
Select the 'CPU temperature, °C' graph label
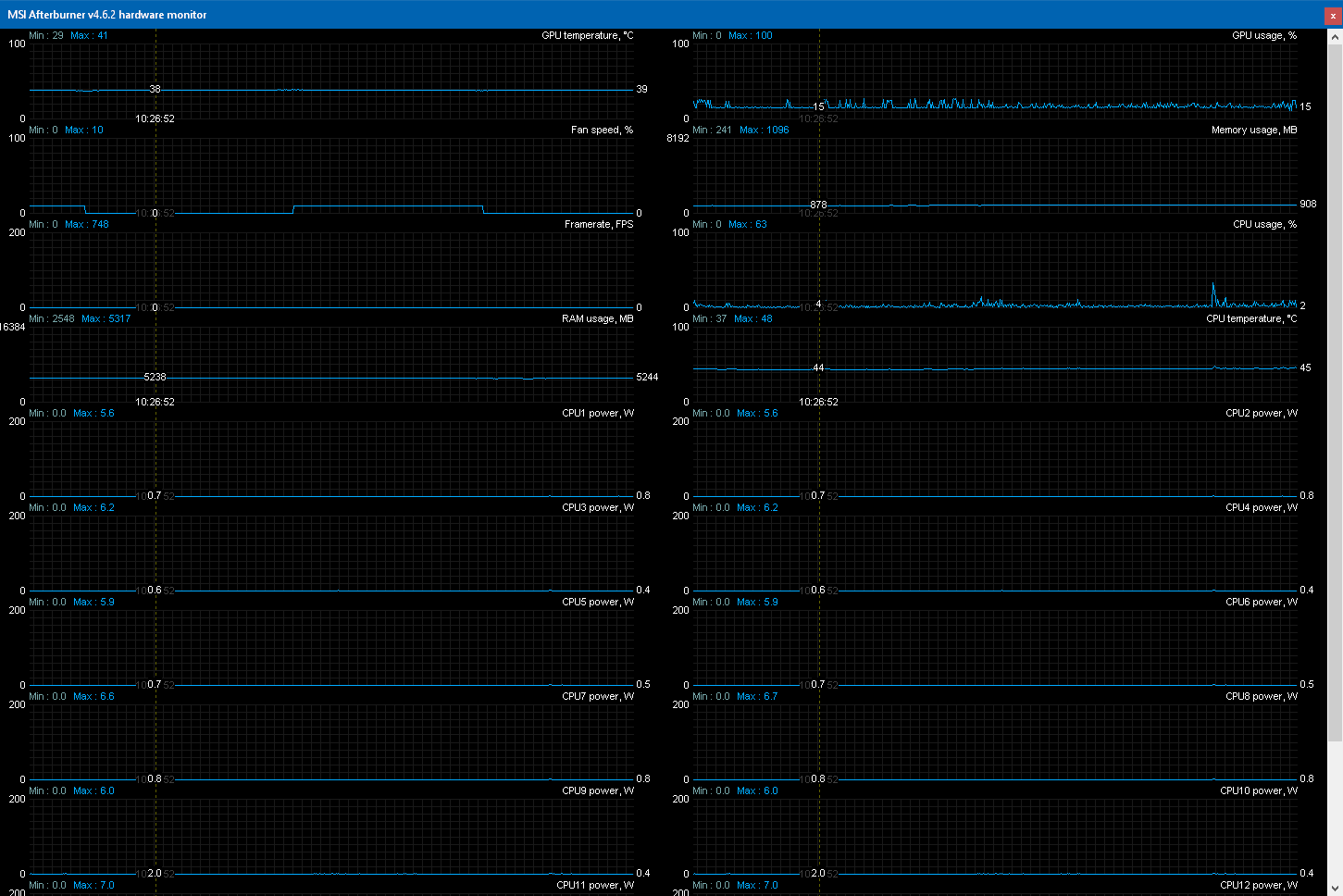[1251, 319]
